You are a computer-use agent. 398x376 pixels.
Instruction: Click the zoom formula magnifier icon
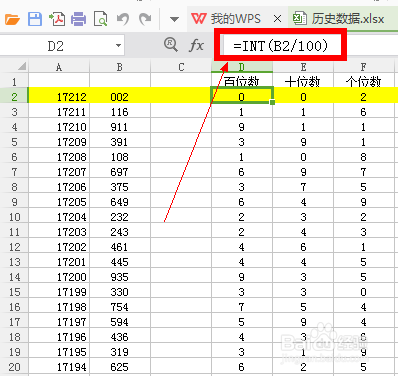pyautogui.click(x=171, y=45)
